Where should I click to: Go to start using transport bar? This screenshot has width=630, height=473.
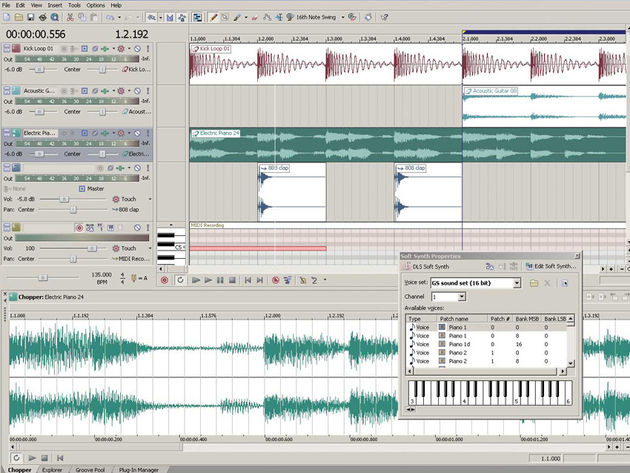pos(248,280)
